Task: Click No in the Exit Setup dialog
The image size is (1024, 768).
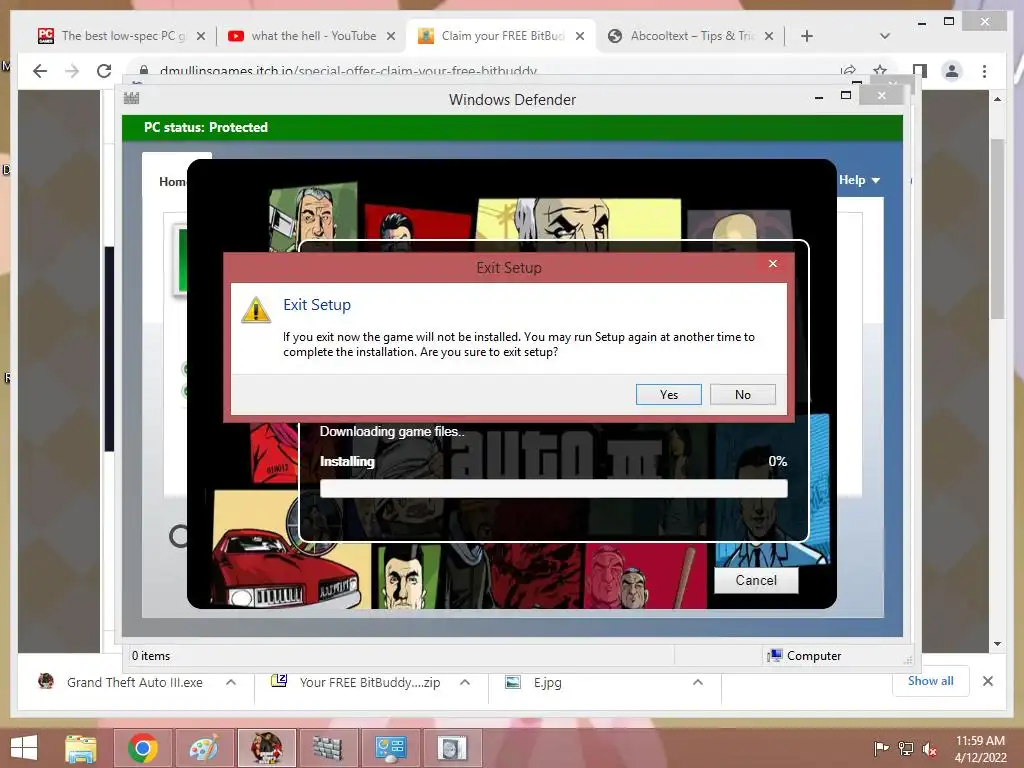Action: tap(743, 394)
